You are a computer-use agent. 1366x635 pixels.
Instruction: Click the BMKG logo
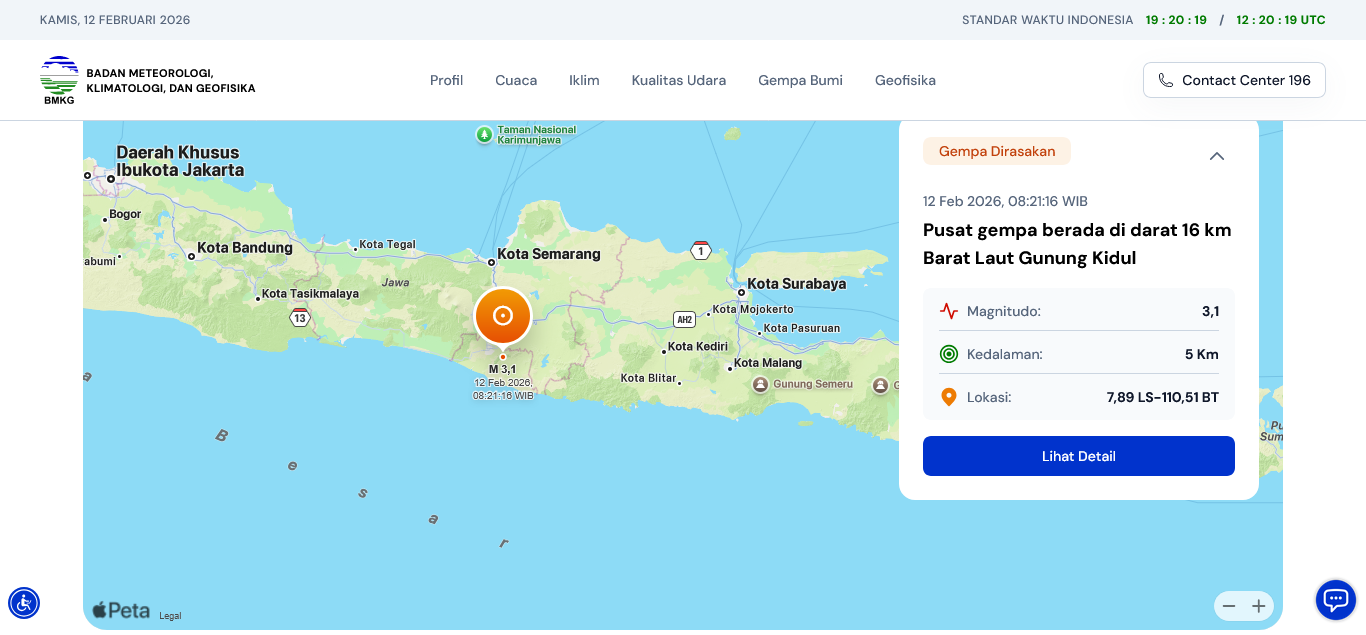59,80
